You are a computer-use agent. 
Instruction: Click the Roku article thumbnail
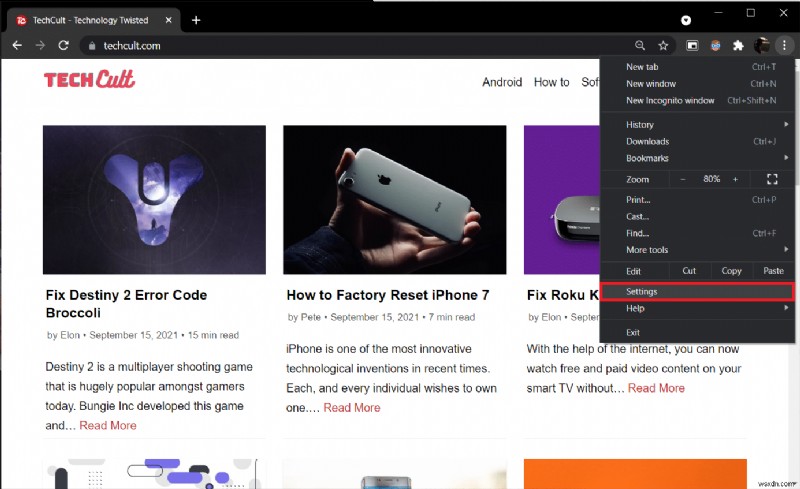[562, 200]
